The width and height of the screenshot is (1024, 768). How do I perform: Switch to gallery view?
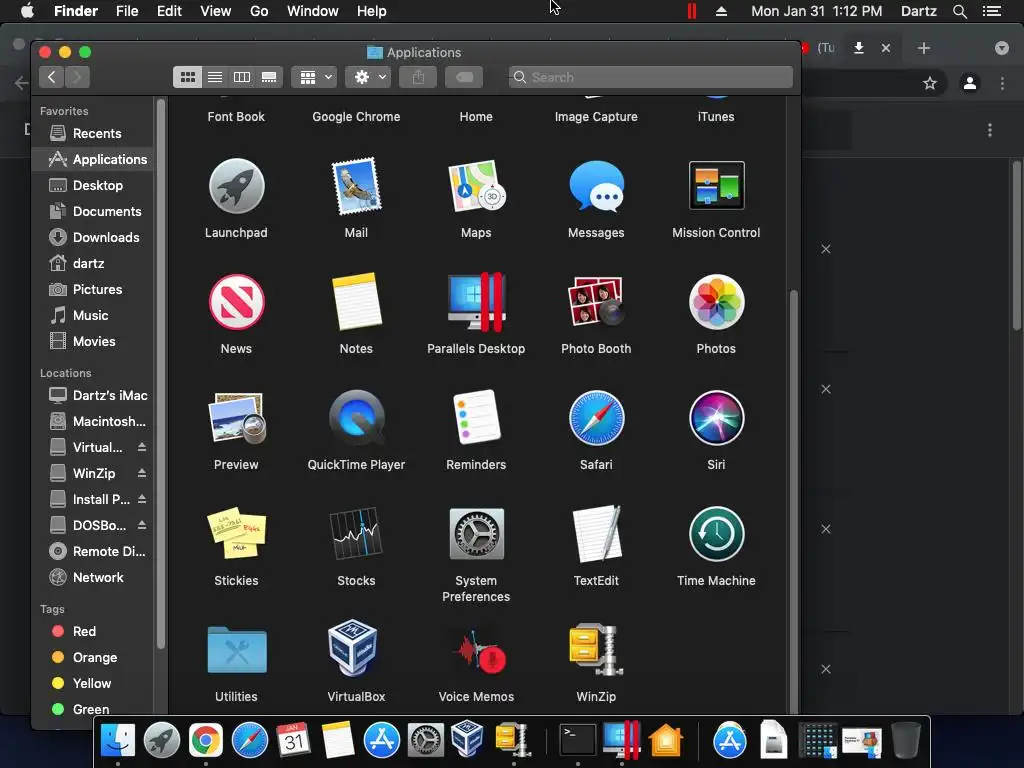(x=269, y=77)
